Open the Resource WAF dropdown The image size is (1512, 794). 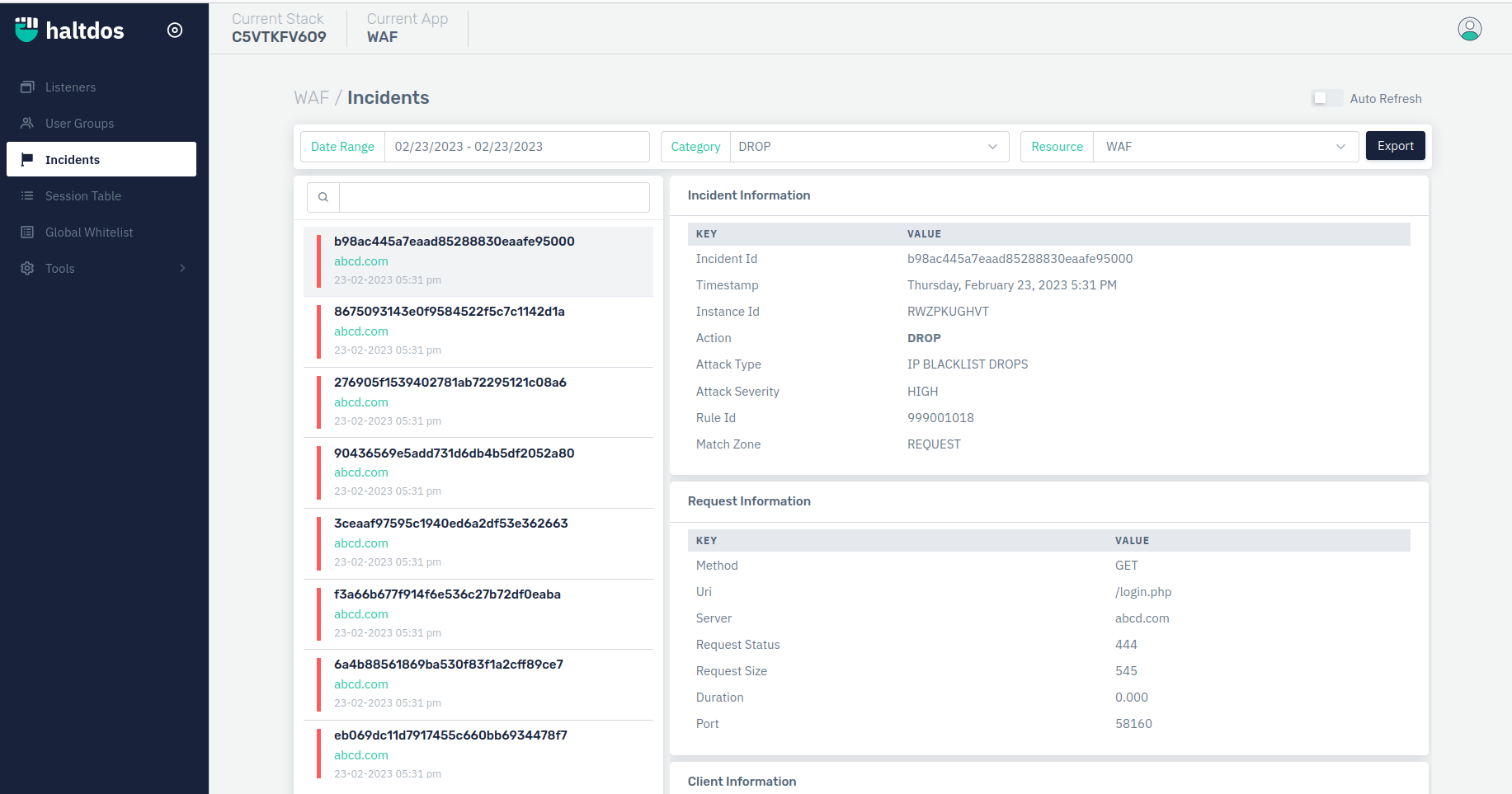(x=1226, y=147)
